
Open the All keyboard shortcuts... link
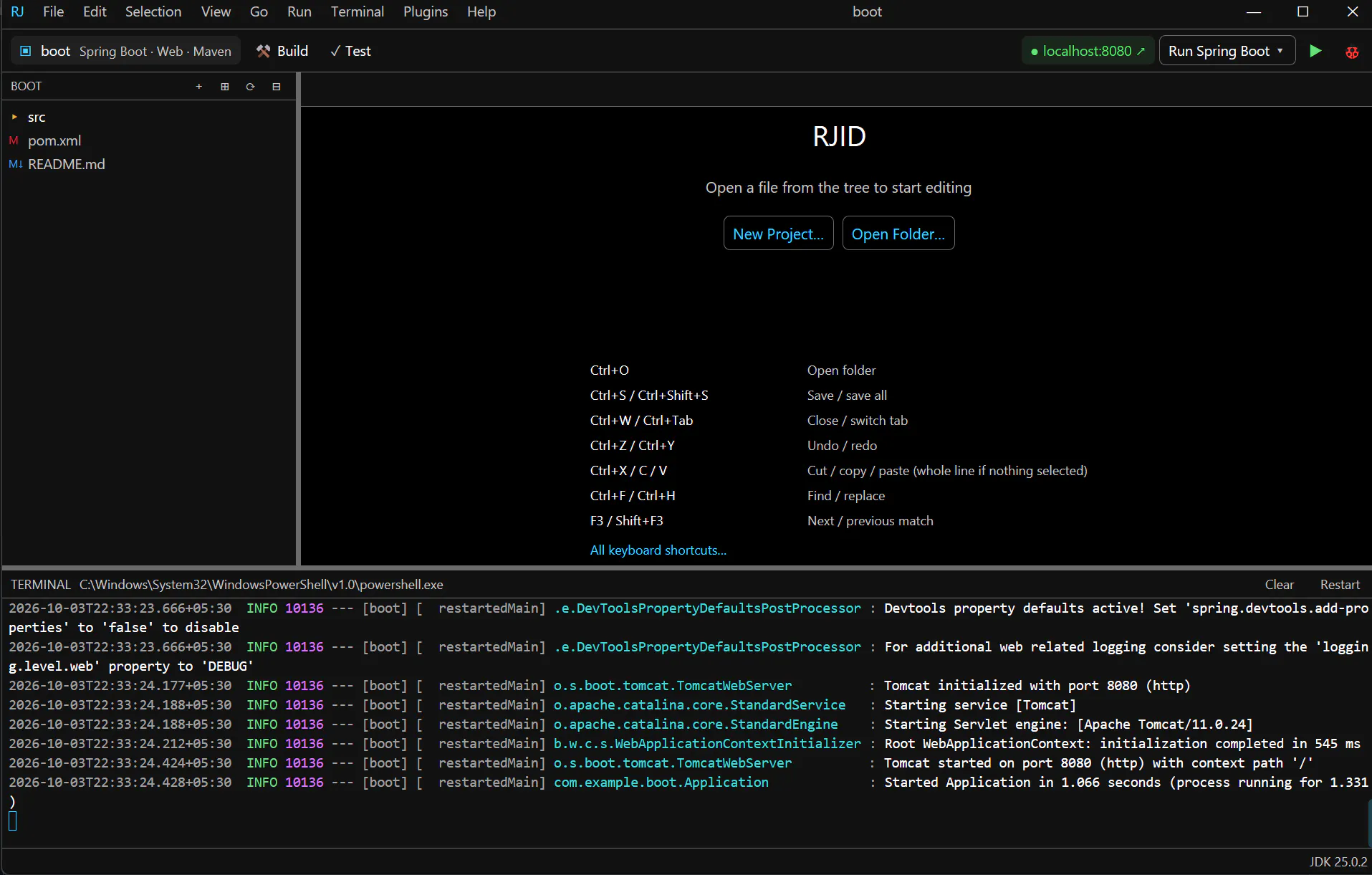coord(658,550)
